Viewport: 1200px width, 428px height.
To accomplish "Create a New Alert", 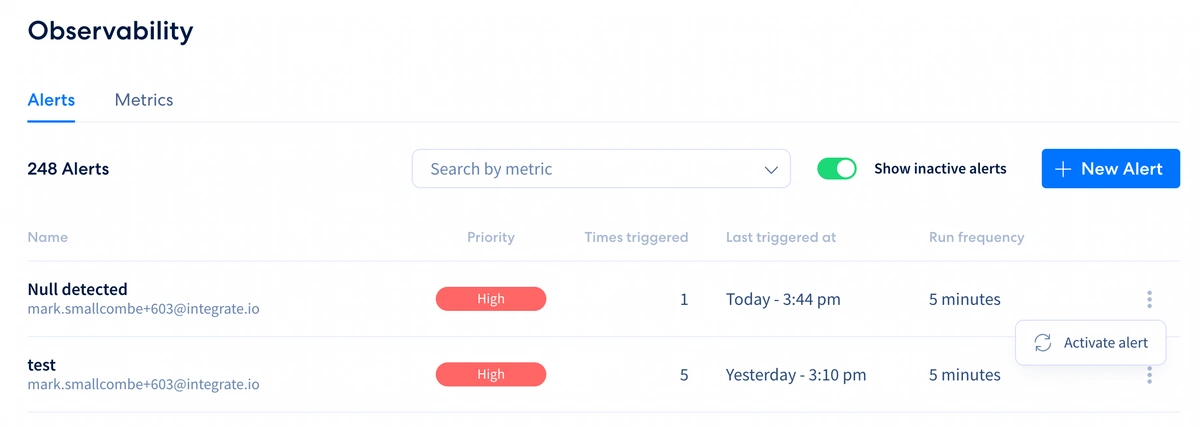I will (1110, 169).
